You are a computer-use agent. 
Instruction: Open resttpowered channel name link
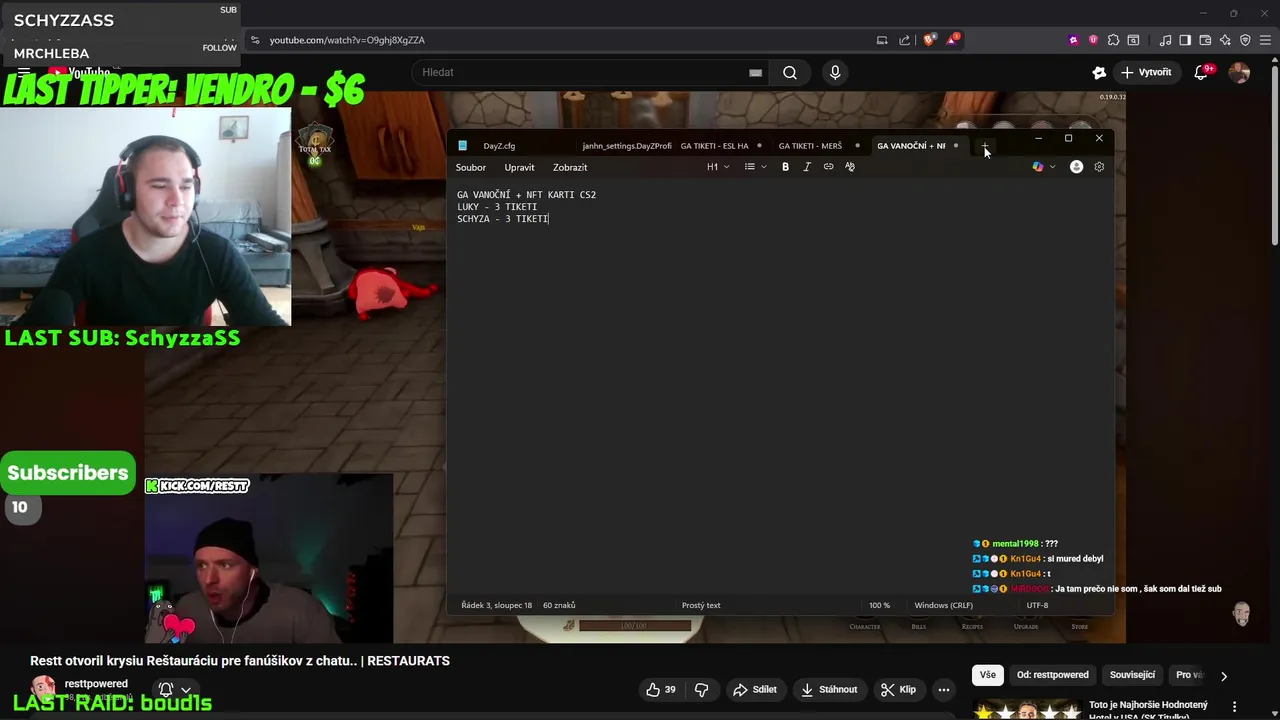click(x=96, y=684)
